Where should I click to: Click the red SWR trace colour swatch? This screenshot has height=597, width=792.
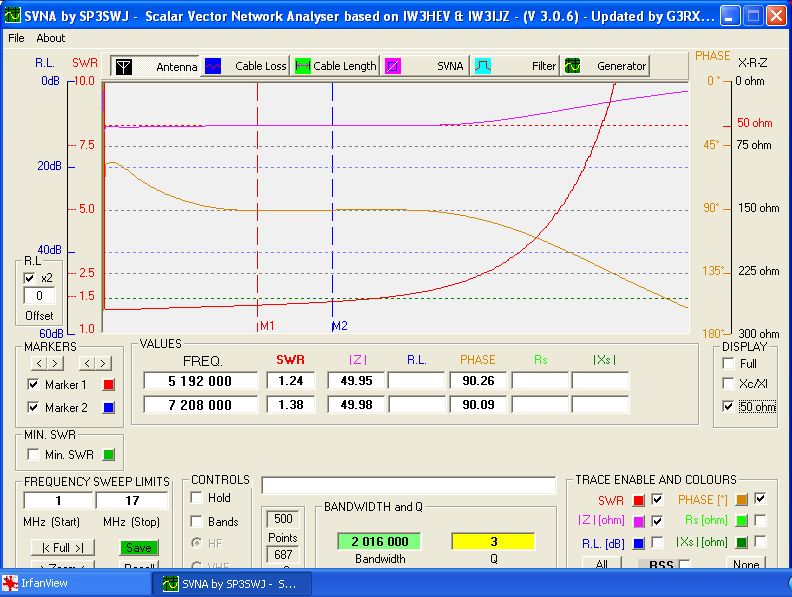coord(638,499)
